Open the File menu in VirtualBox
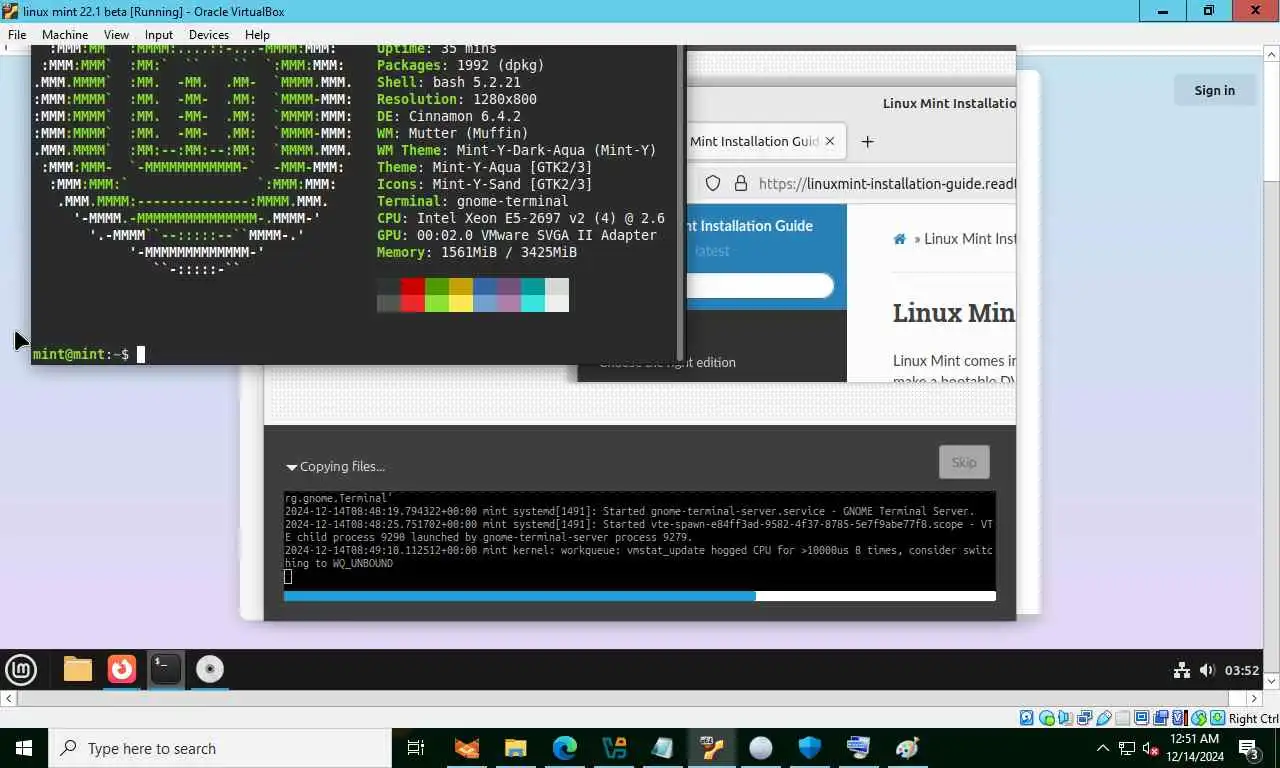Viewport: 1280px width, 768px height. coord(17,34)
